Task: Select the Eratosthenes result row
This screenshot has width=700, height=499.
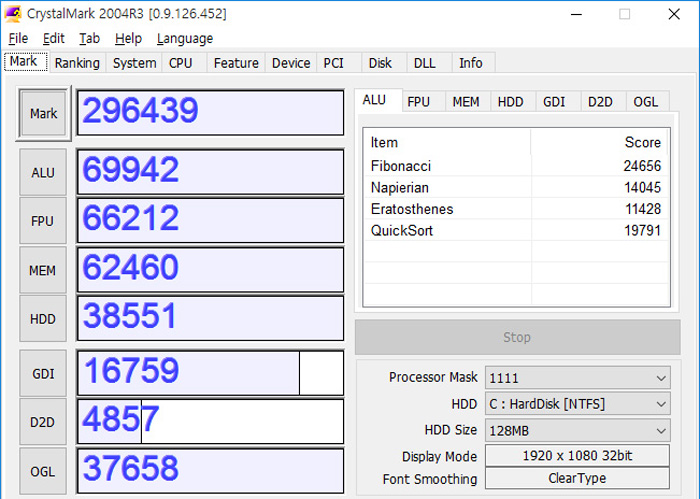Action: click(x=516, y=208)
